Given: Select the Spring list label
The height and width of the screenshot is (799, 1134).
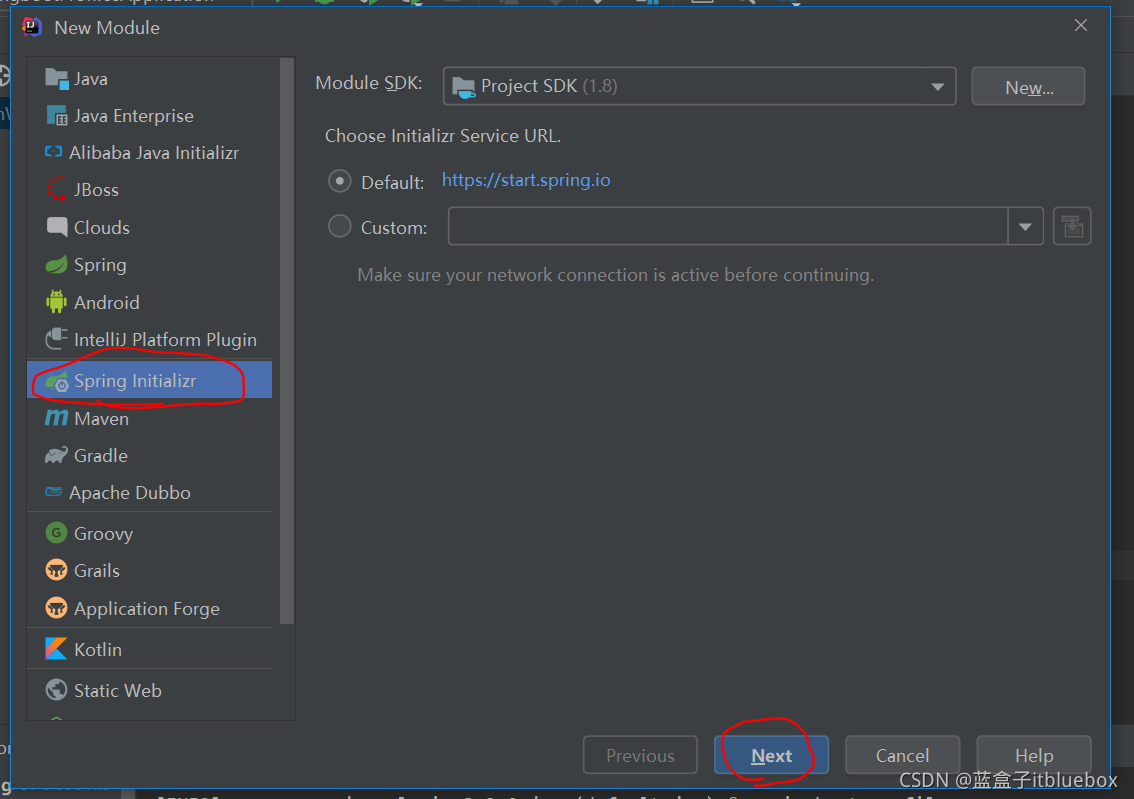Looking at the screenshot, I should tap(100, 265).
